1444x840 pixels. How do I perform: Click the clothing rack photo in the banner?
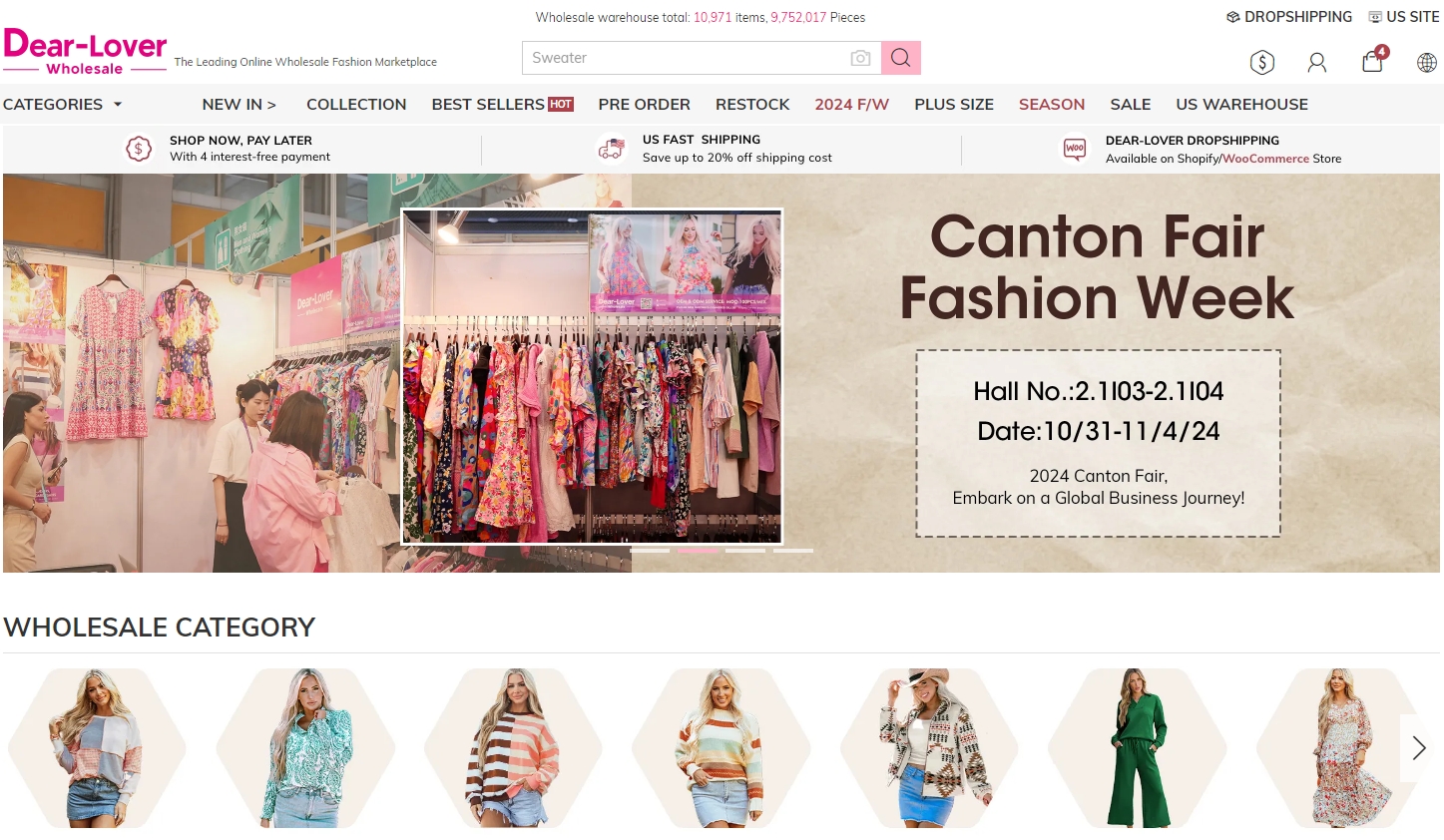tap(592, 377)
